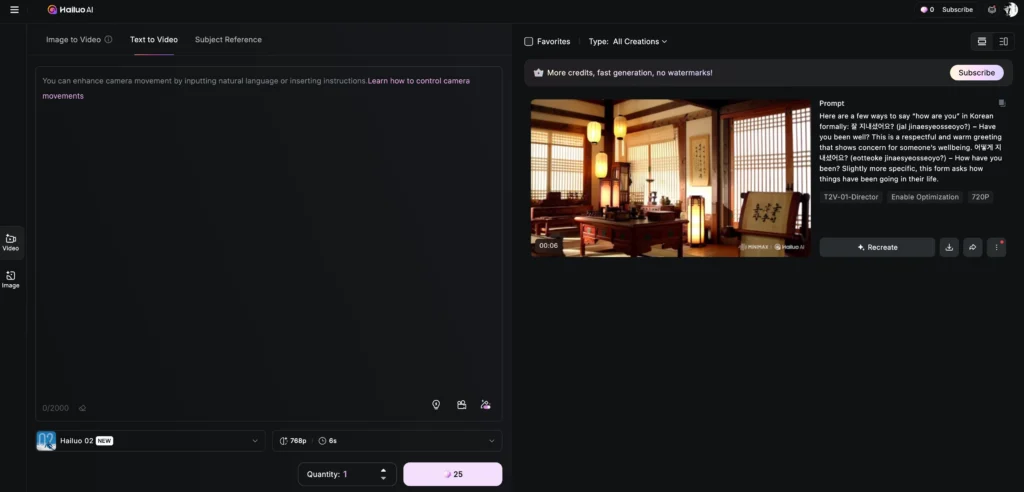Select Video mode in left sidebar

[x=11, y=242]
